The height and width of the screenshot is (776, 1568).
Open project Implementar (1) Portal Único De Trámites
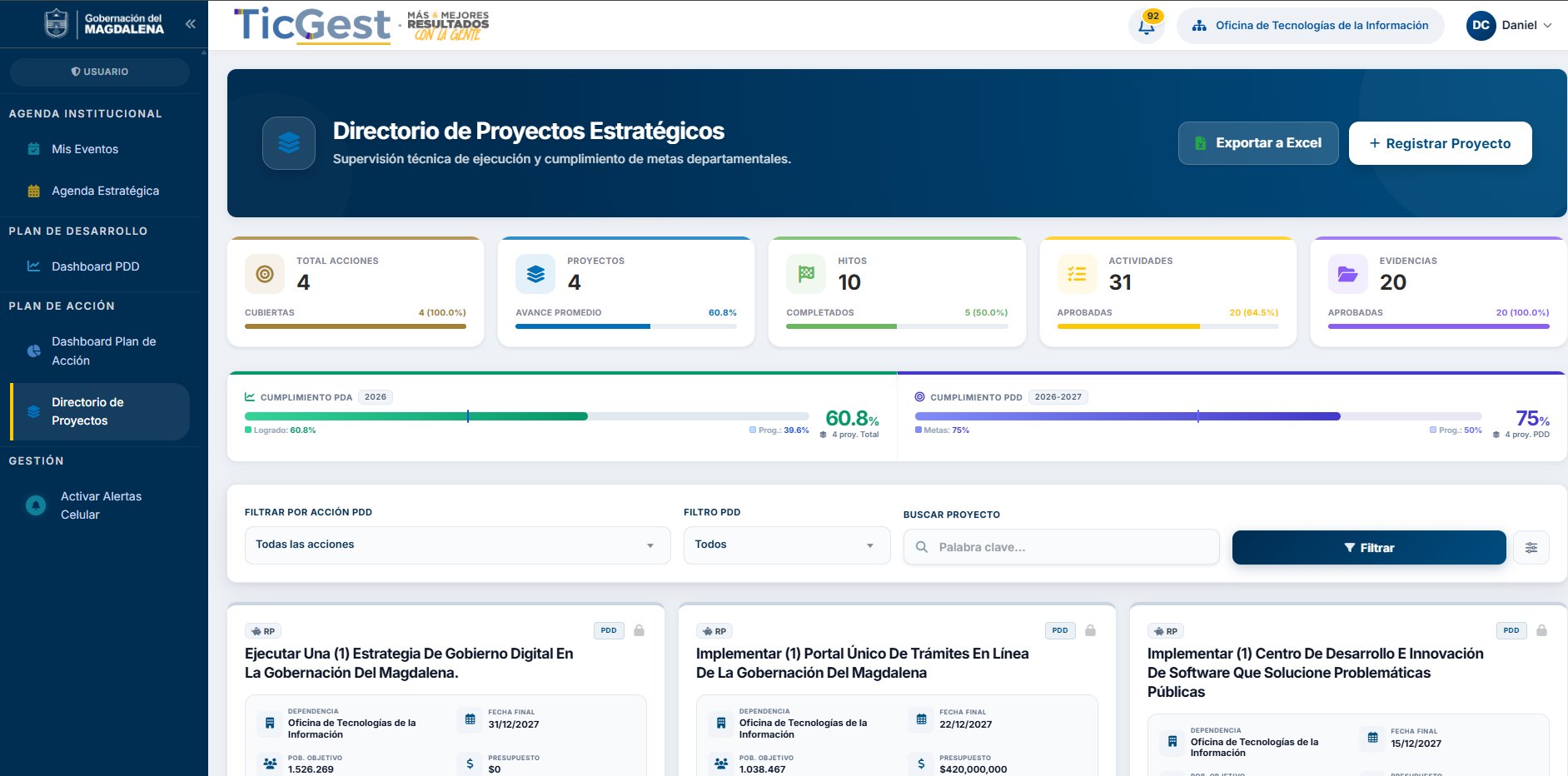862,663
